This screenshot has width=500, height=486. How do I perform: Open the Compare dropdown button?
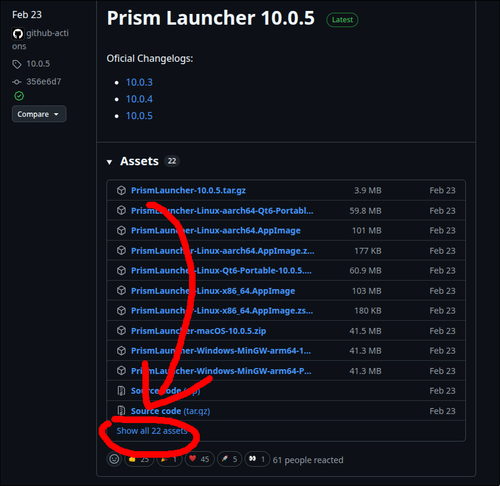39,114
